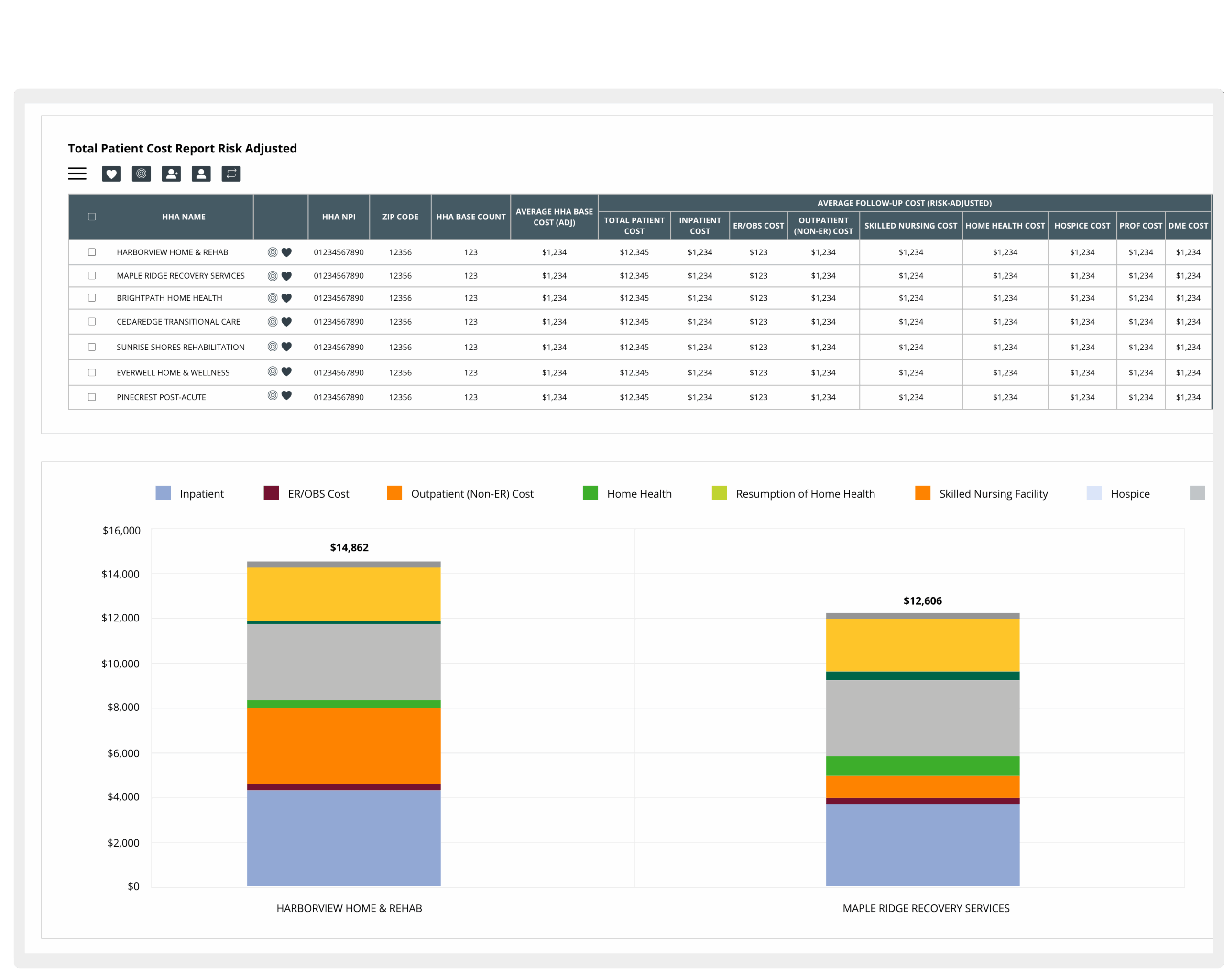Screen dimensions: 1224x980
Task: Click the Harborview stacked bar's orange segment
Action: point(343,745)
